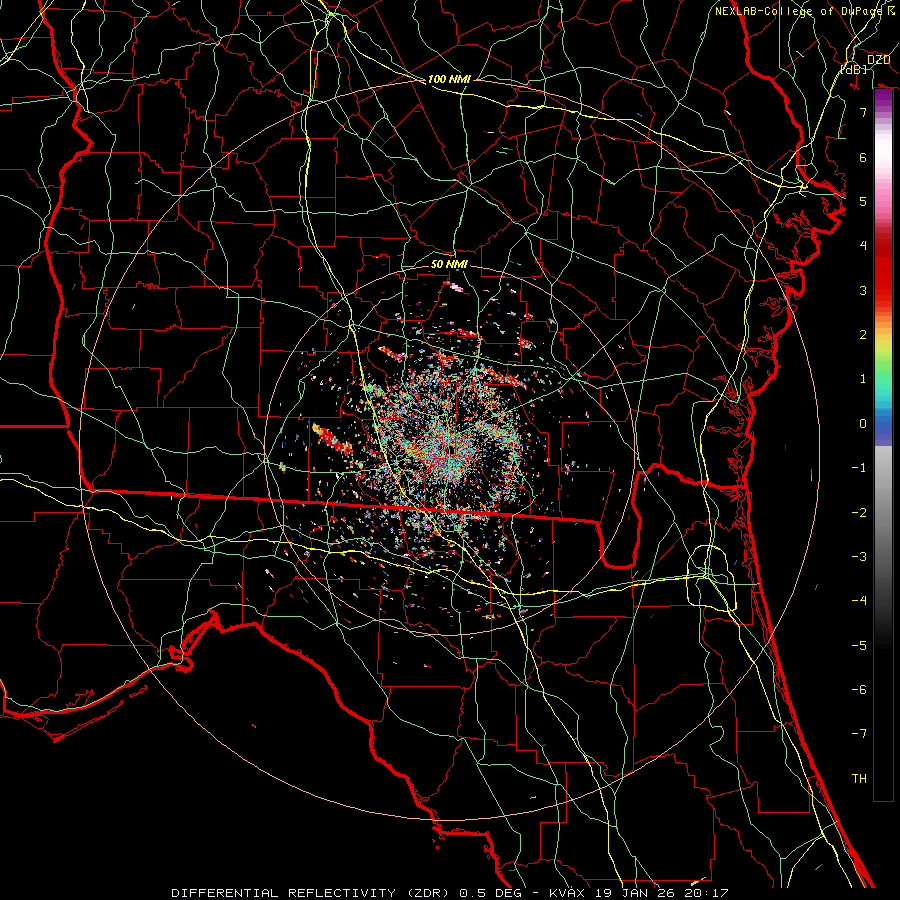Image resolution: width=900 pixels, height=900 pixels.
Task: Click the 4 value on the color scale
Action: coord(863,246)
